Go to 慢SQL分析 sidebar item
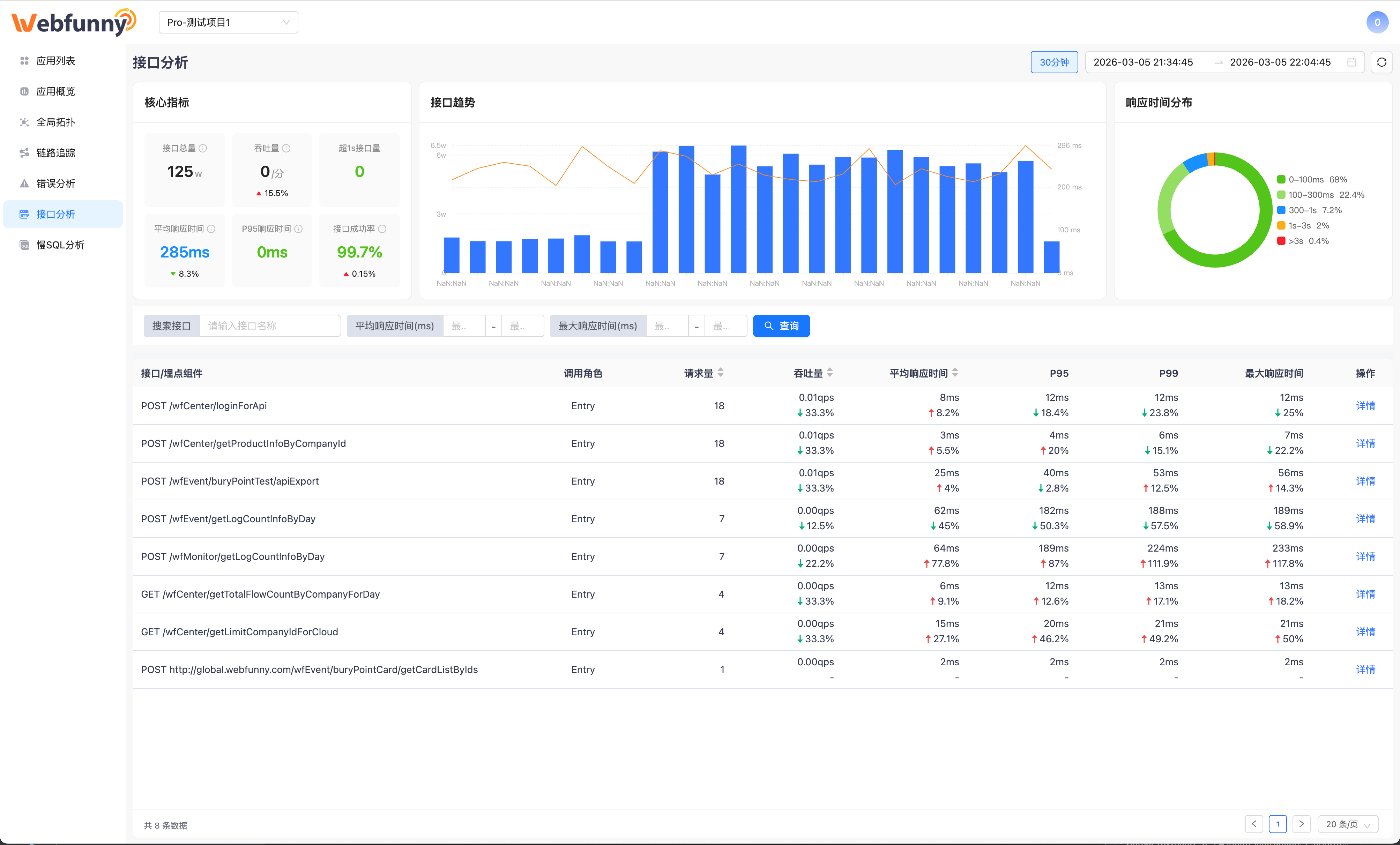Image resolution: width=1400 pixels, height=845 pixels. (x=60, y=245)
